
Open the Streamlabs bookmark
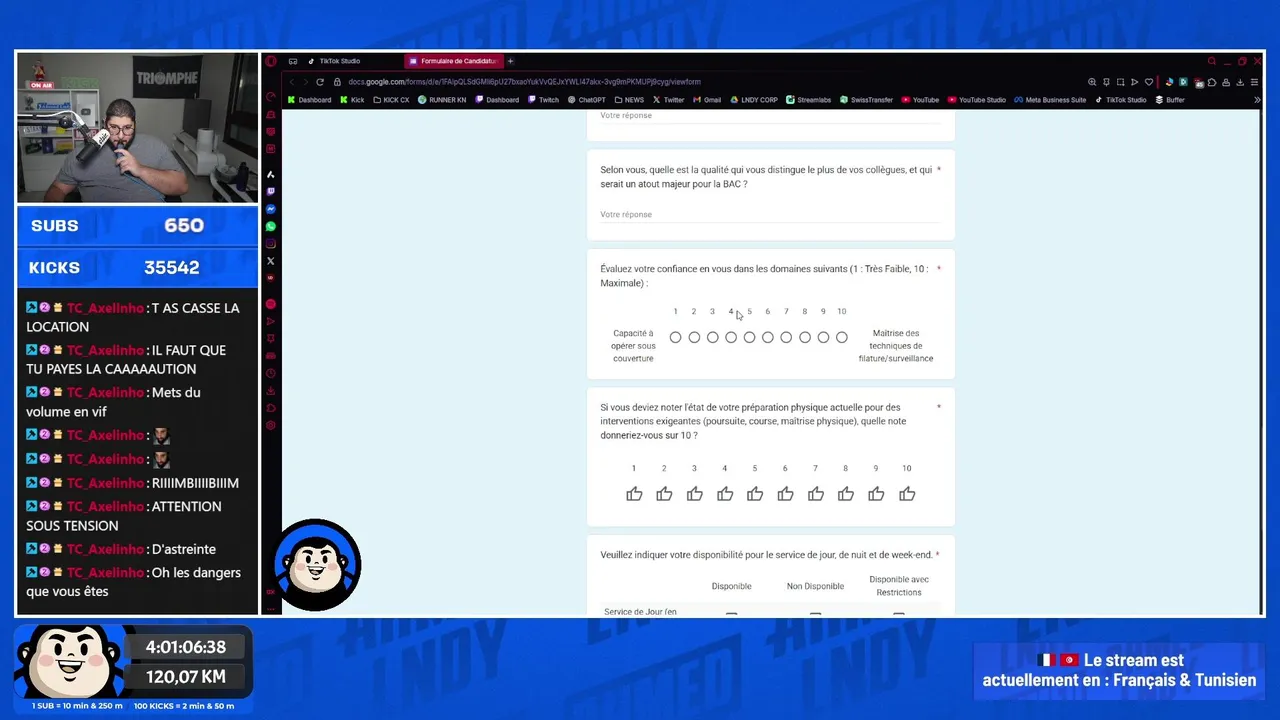click(808, 100)
